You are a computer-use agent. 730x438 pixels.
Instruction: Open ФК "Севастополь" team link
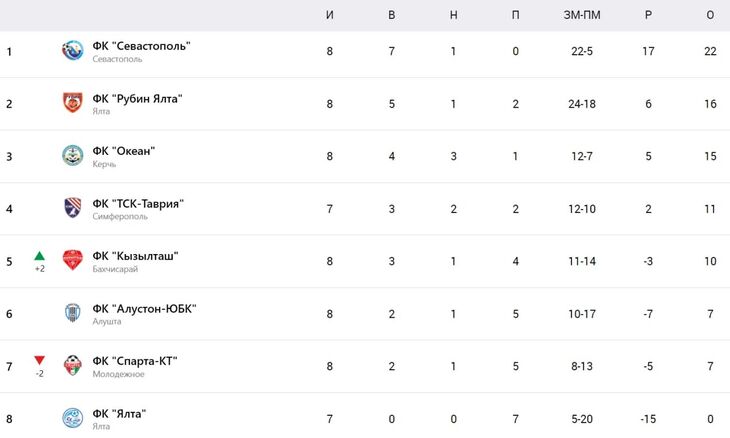[141, 46]
